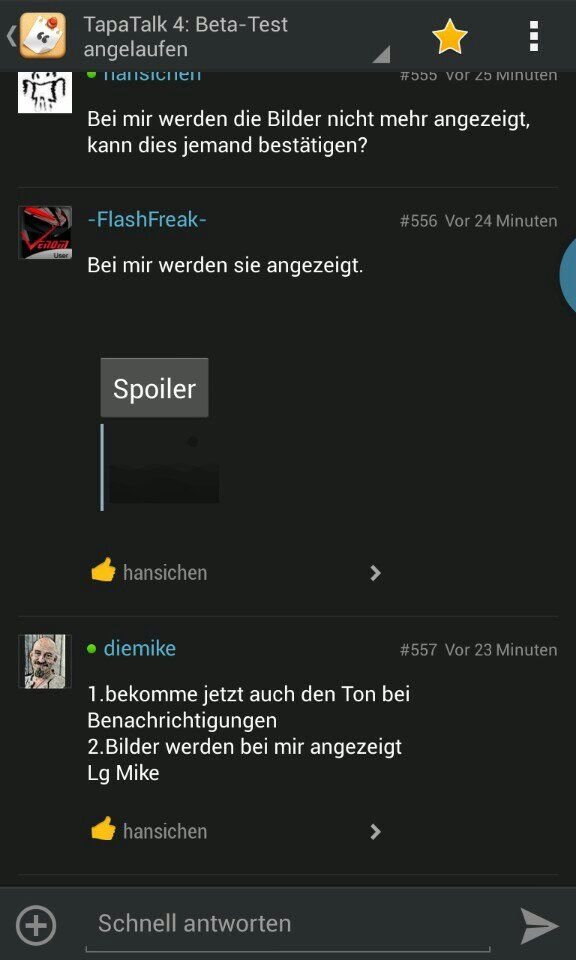The height and width of the screenshot is (960, 576).
Task: Open the three-dot overflow menu
Action: 534,36
